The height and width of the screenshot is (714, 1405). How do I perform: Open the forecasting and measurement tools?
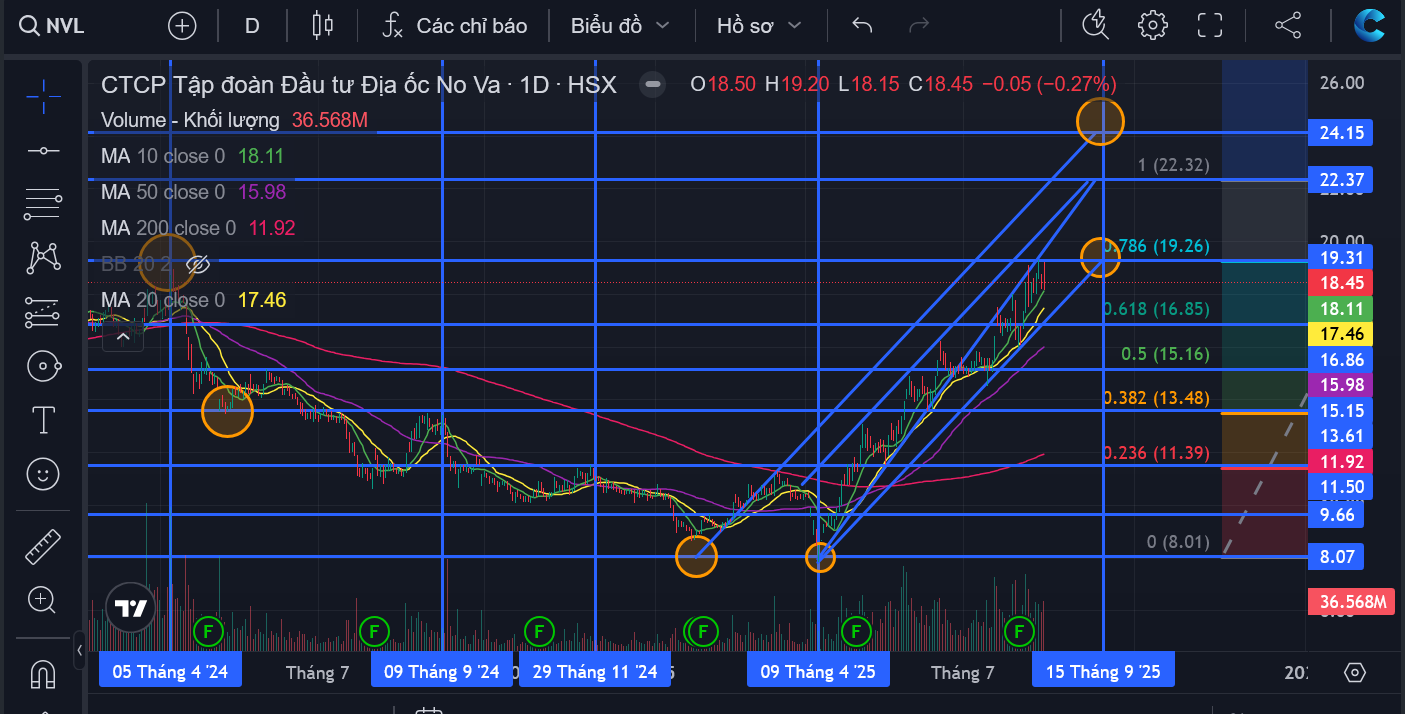pos(43,312)
